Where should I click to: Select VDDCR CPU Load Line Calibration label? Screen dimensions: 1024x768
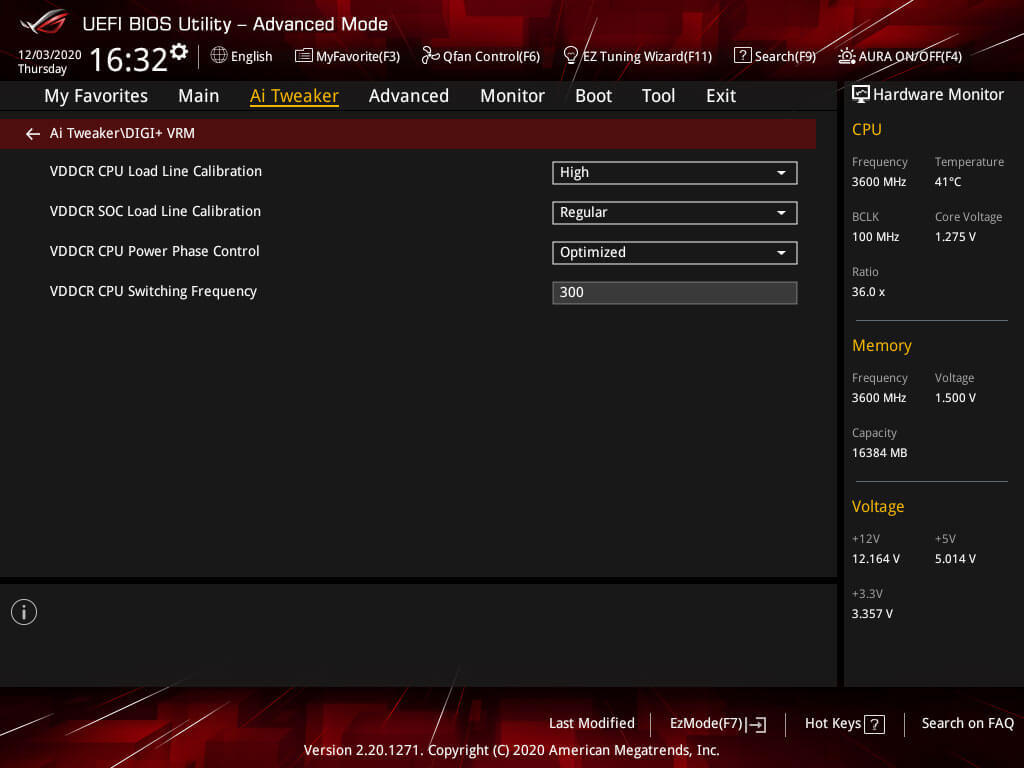point(156,171)
